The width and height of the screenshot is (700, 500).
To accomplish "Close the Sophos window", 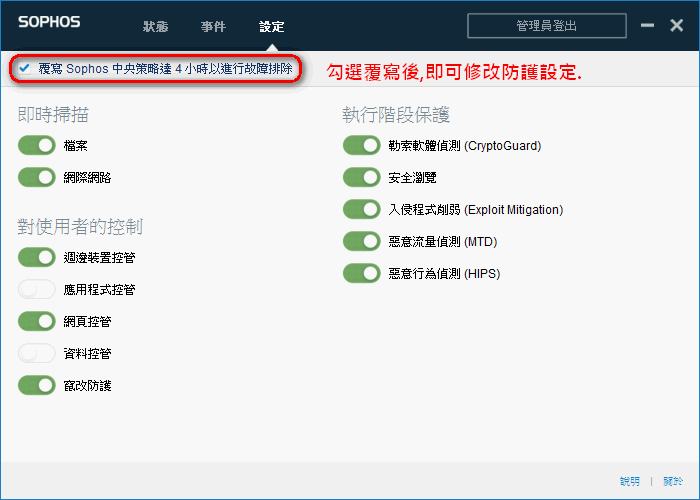I will tap(677, 25).
